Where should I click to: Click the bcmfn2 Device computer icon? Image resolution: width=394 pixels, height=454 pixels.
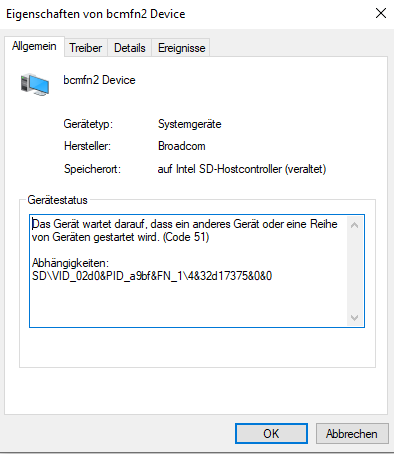point(35,85)
